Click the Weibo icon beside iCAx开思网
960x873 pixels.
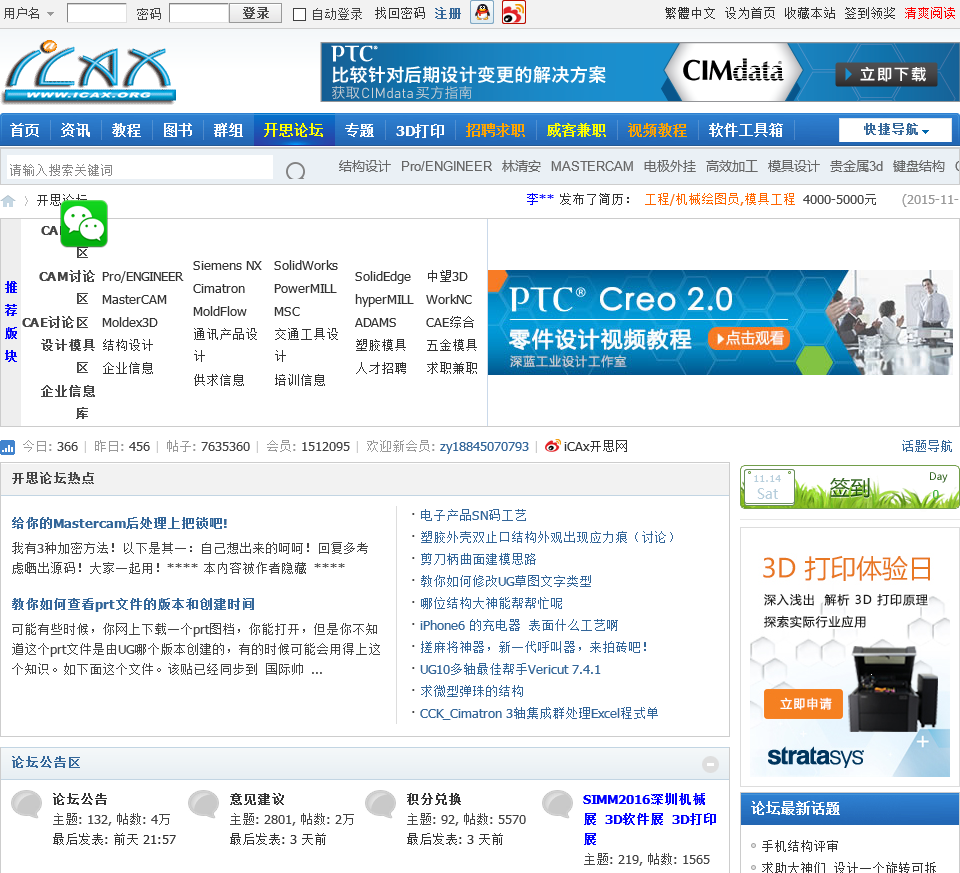click(552, 446)
